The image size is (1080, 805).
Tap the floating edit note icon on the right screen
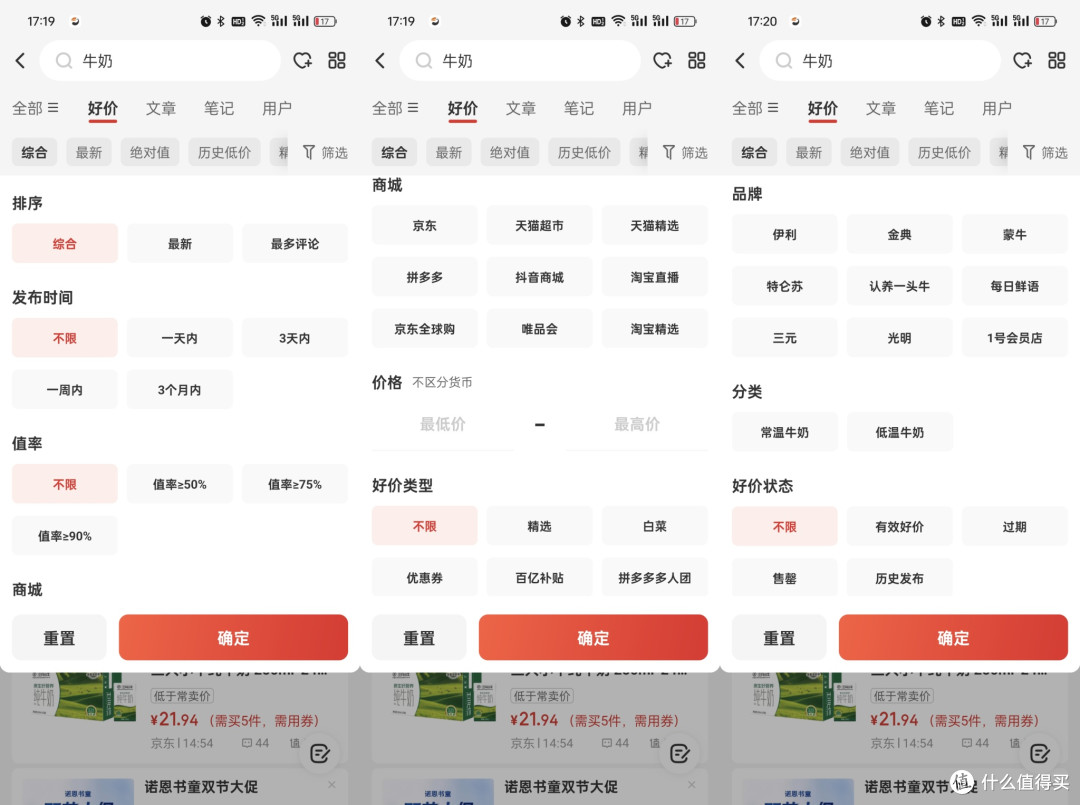(x=1040, y=754)
